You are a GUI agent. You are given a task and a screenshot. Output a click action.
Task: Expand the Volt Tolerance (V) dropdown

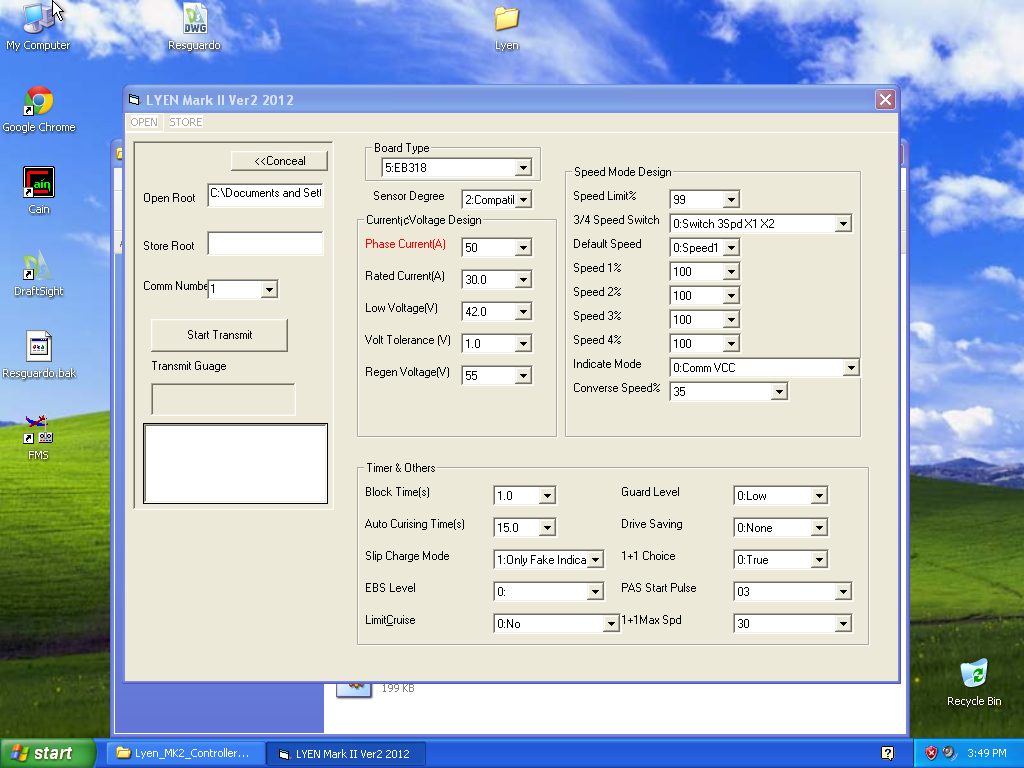coord(523,344)
